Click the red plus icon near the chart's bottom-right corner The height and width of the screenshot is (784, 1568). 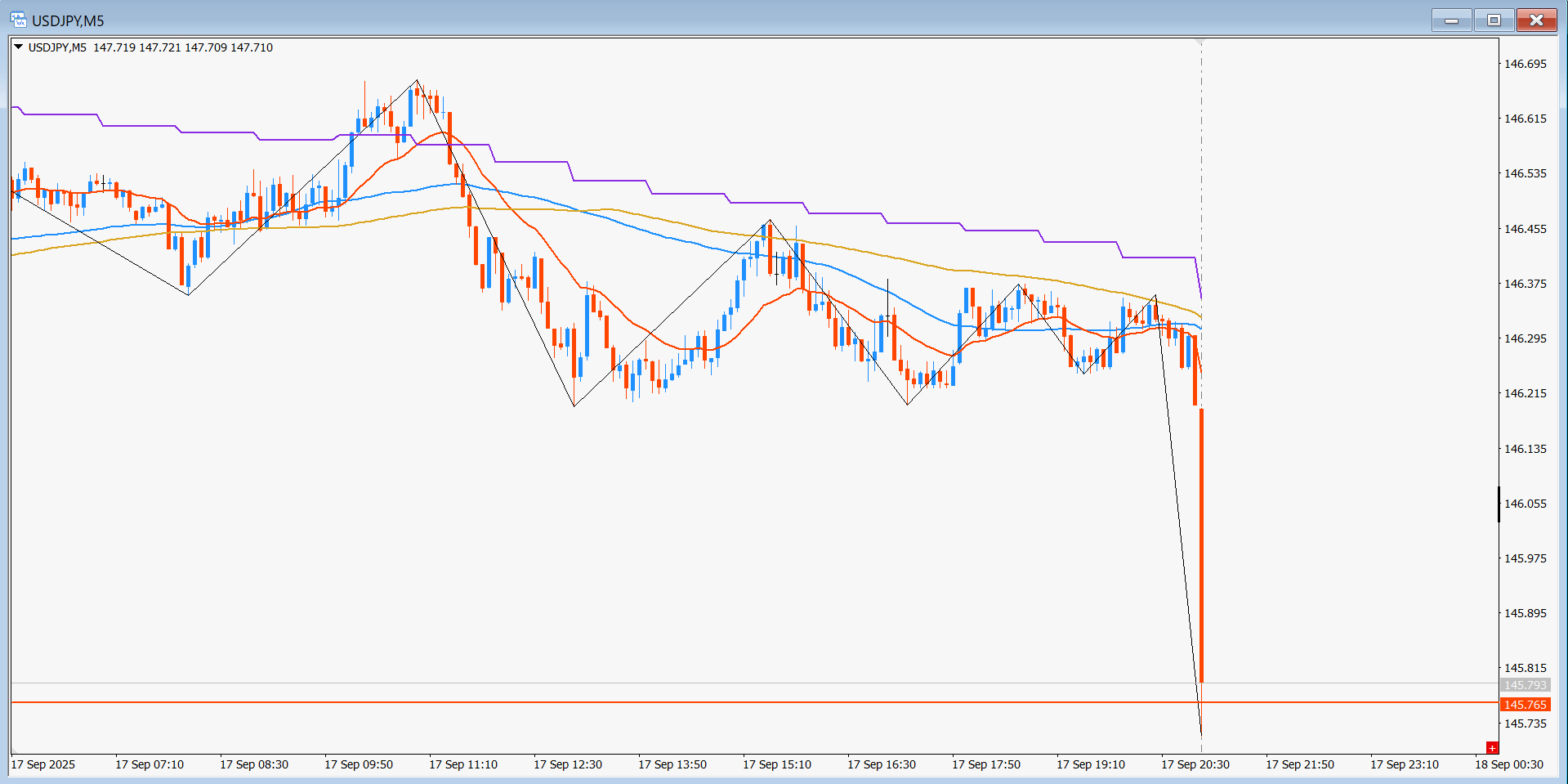1492,747
